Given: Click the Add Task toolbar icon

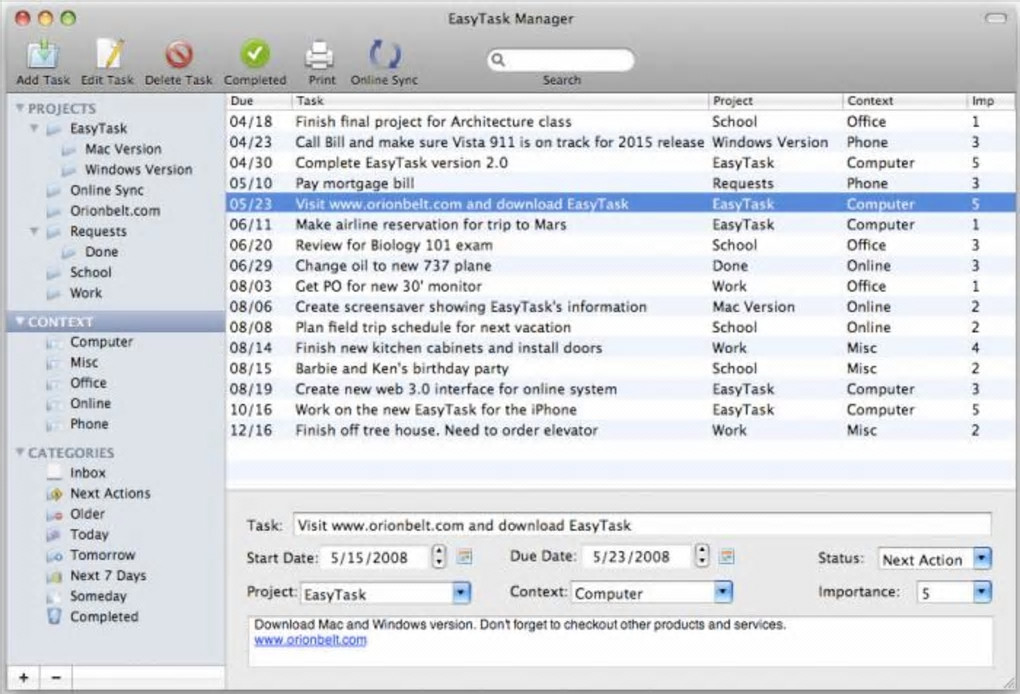Looking at the screenshot, I should pyautogui.click(x=43, y=55).
